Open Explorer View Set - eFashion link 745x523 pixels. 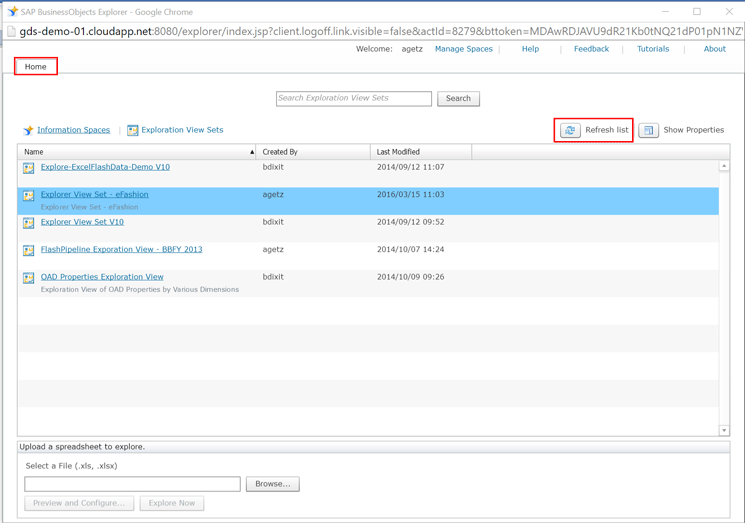point(95,195)
